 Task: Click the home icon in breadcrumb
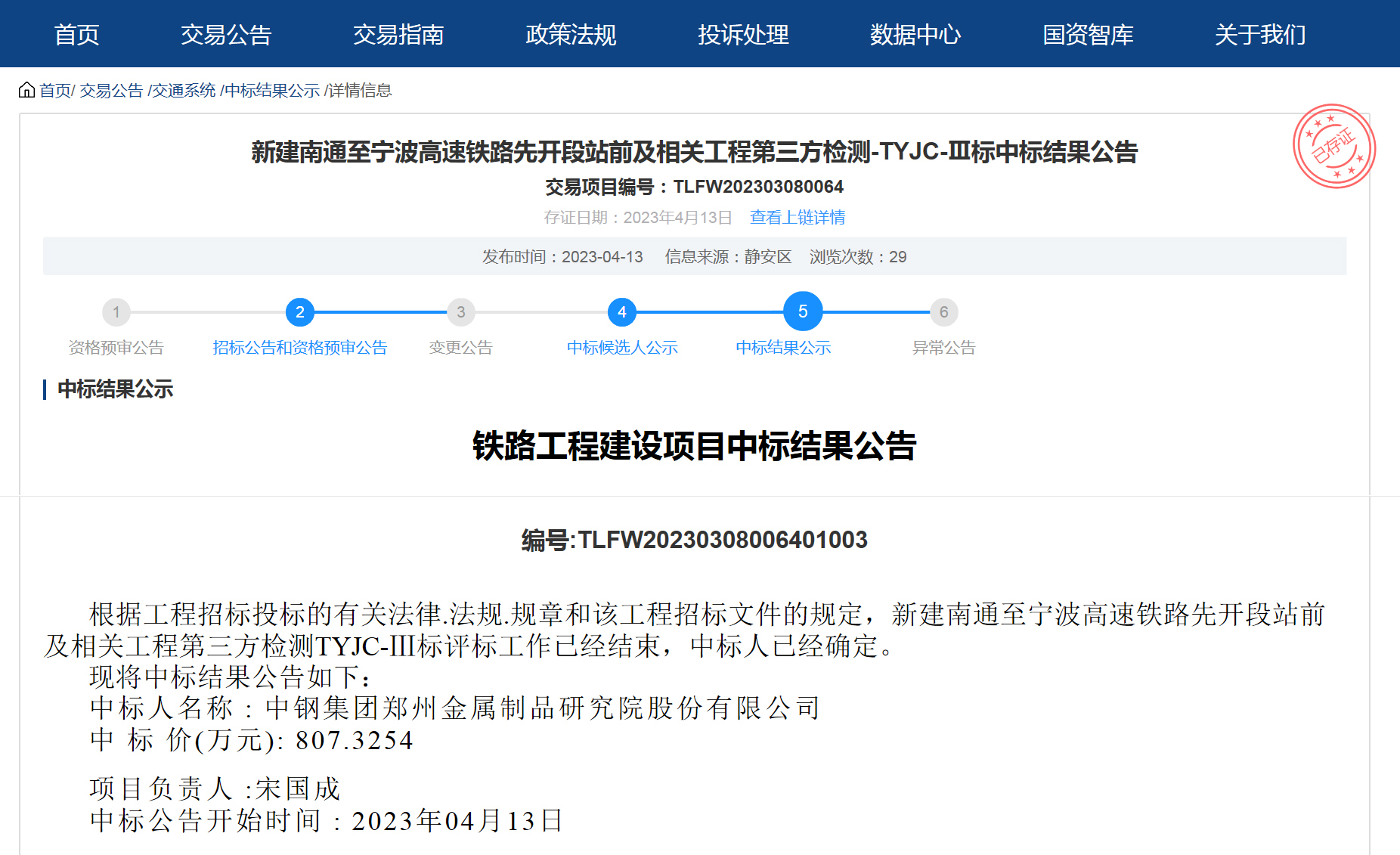26,91
